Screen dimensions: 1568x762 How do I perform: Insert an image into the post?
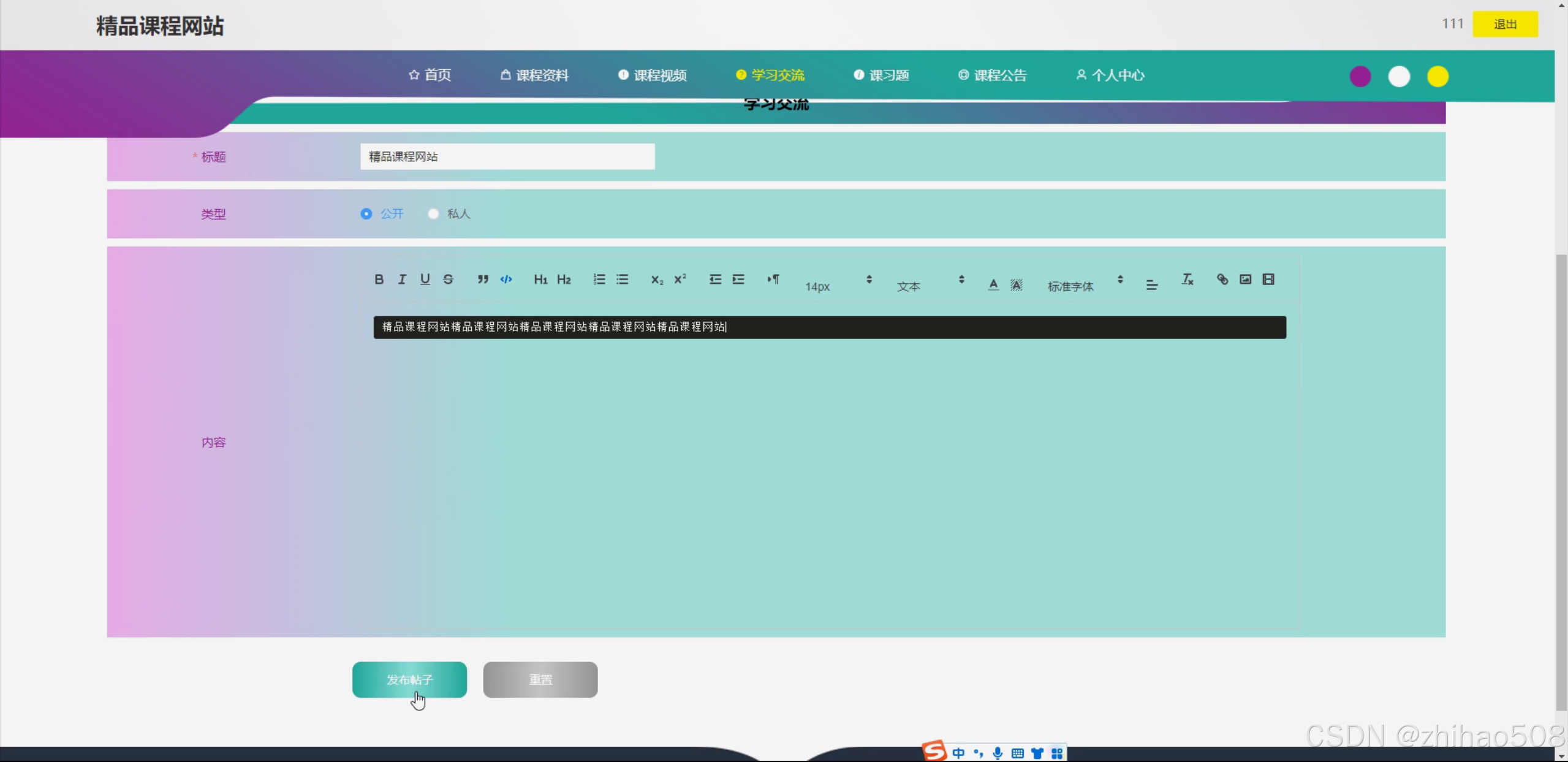click(x=1245, y=280)
